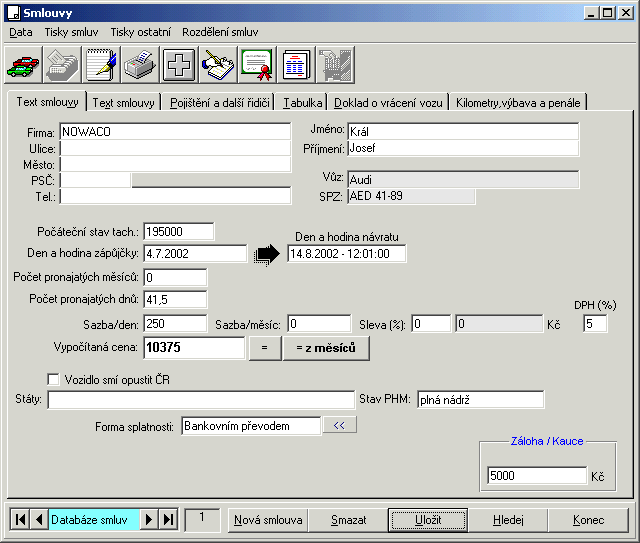Image resolution: width=640 pixels, height=543 pixels.
Task: Click Počet pronajatých dnů field 41,5
Action: click(x=175, y=300)
